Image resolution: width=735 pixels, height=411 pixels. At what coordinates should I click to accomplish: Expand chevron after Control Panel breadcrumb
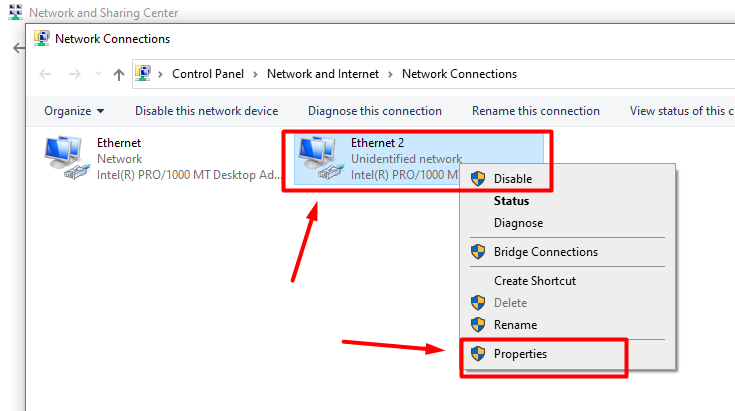point(255,74)
